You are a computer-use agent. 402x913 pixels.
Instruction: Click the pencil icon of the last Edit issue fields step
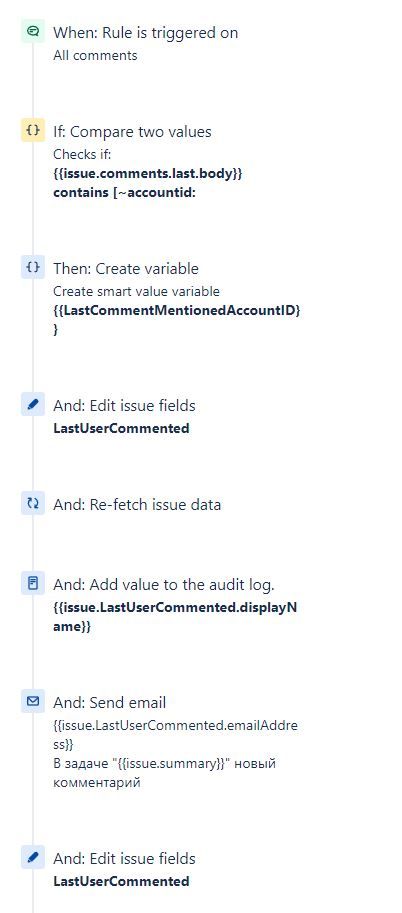33,857
